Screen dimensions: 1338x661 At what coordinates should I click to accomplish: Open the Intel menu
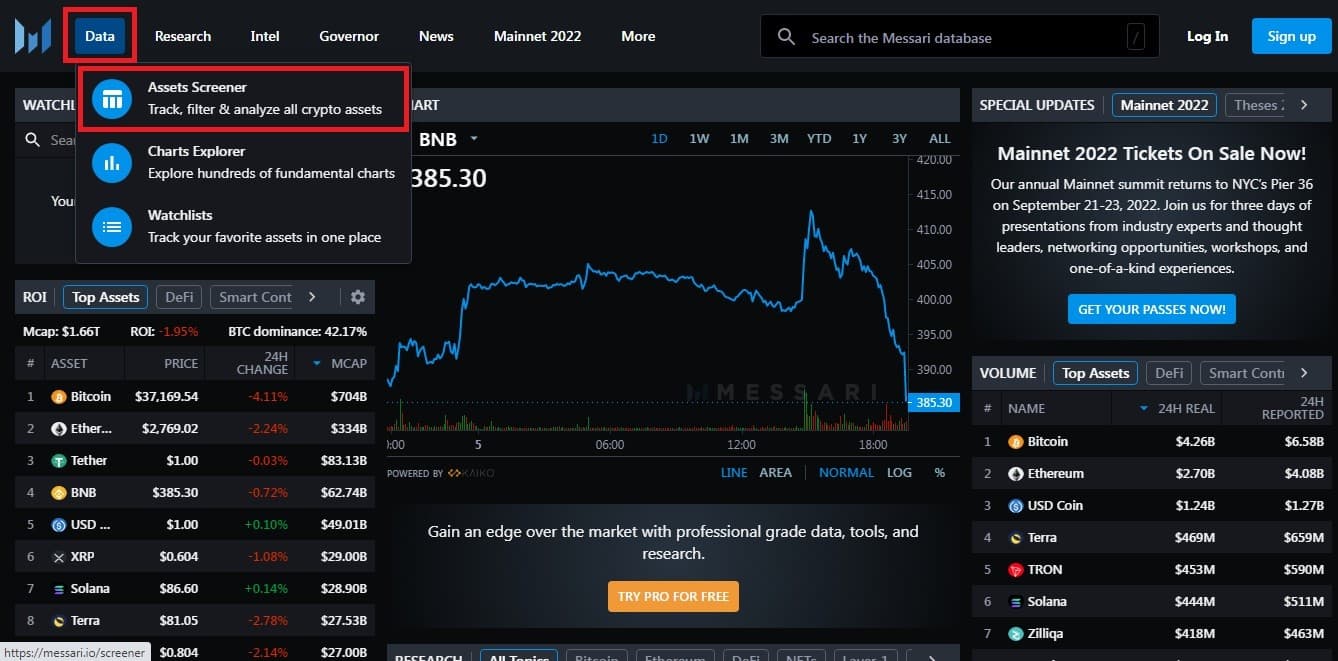click(x=265, y=36)
